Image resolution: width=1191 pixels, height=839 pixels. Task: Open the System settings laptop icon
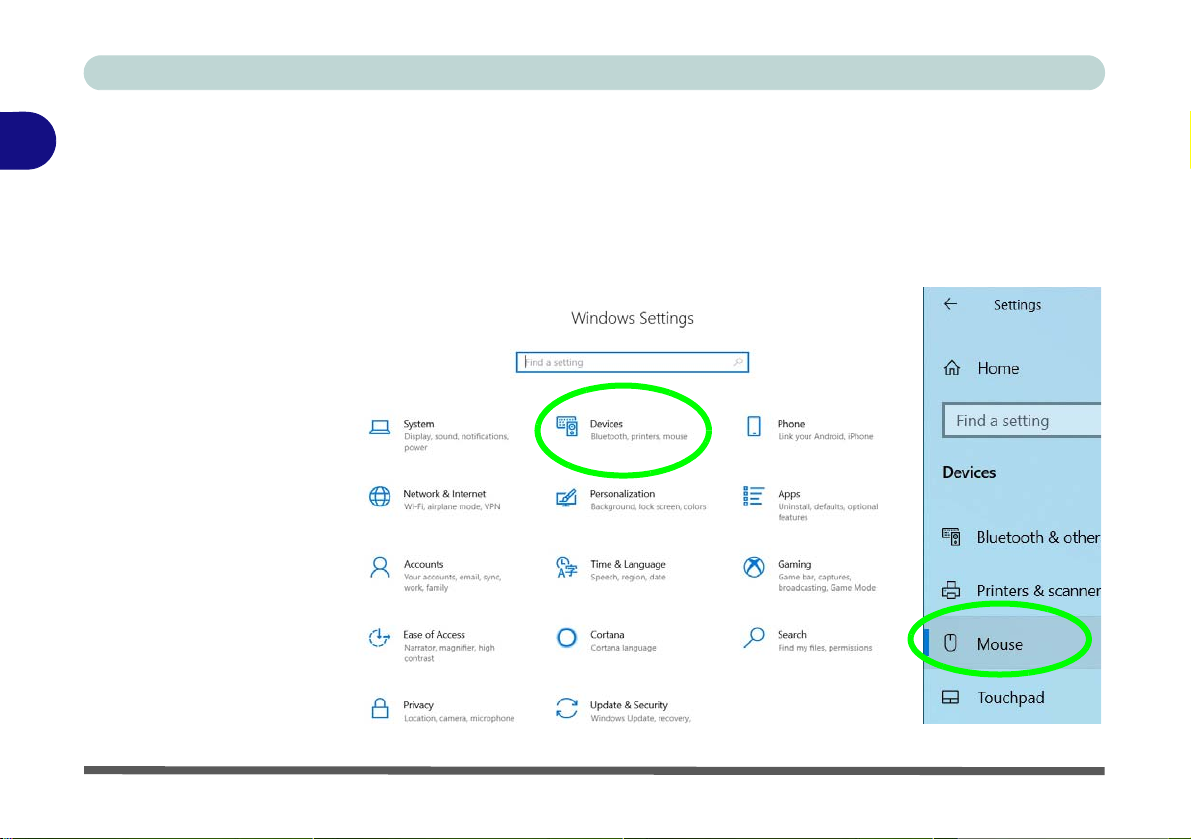coord(380,427)
